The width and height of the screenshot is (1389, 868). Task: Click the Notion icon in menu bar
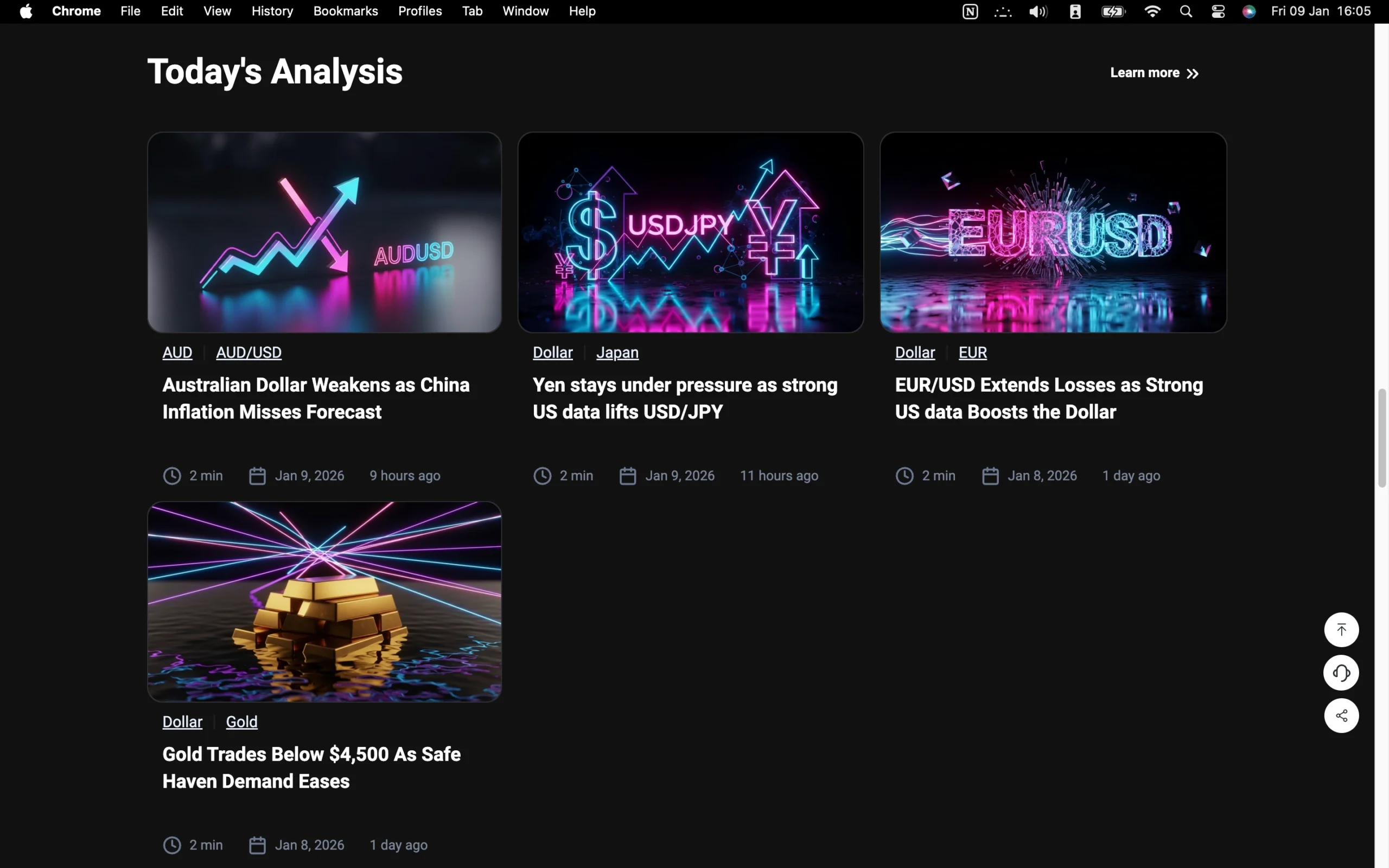pos(970,11)
